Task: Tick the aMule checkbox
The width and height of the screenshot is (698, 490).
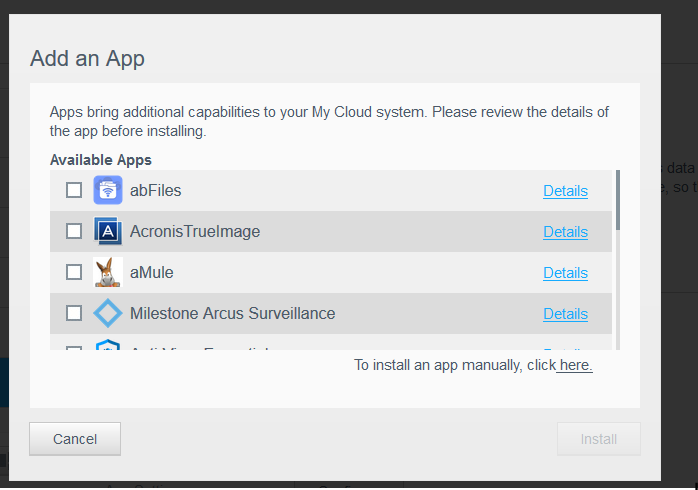Action: 74,272
